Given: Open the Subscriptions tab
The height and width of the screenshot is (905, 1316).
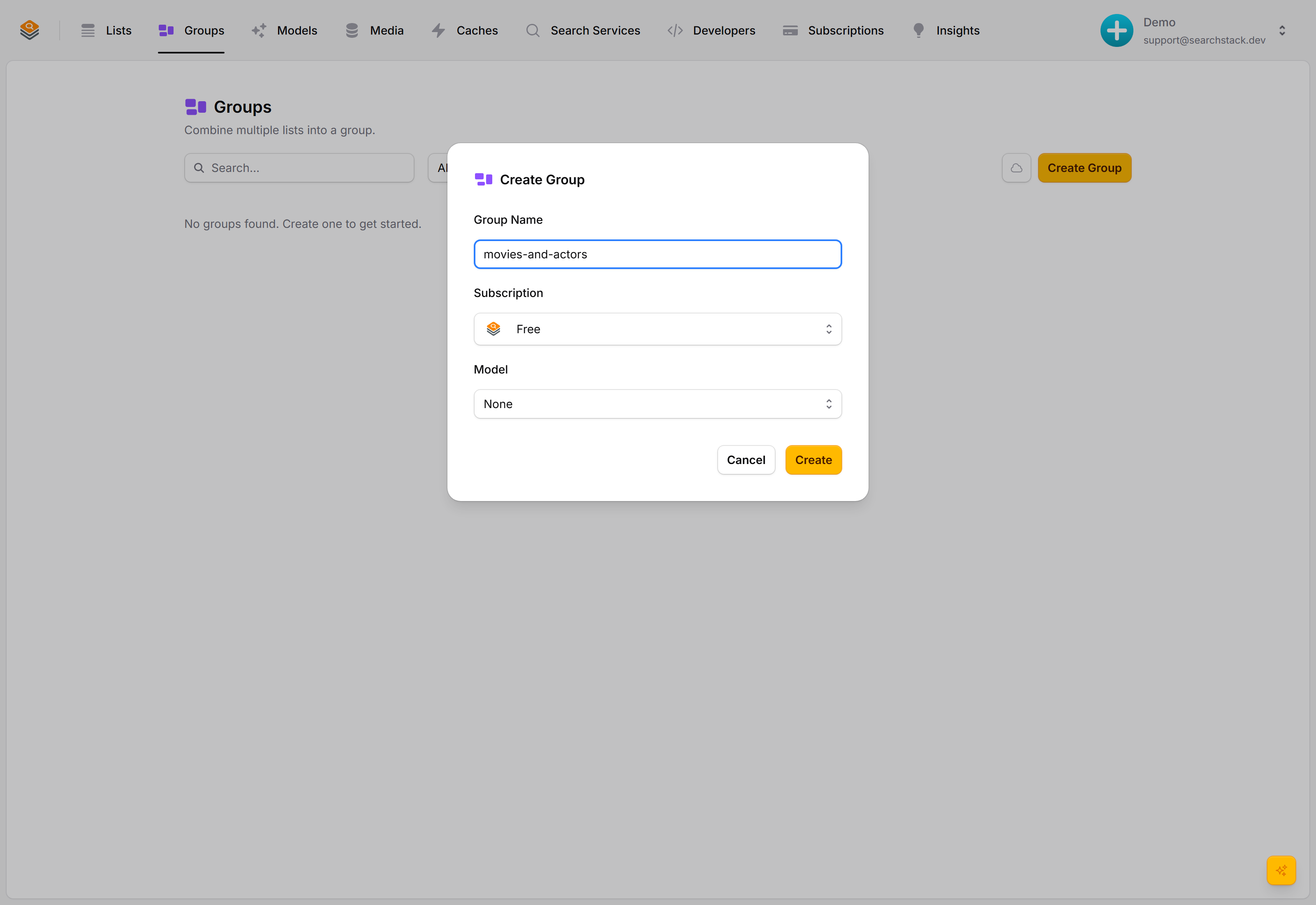Looking at the screenshot, I should (x=833, y=30).
